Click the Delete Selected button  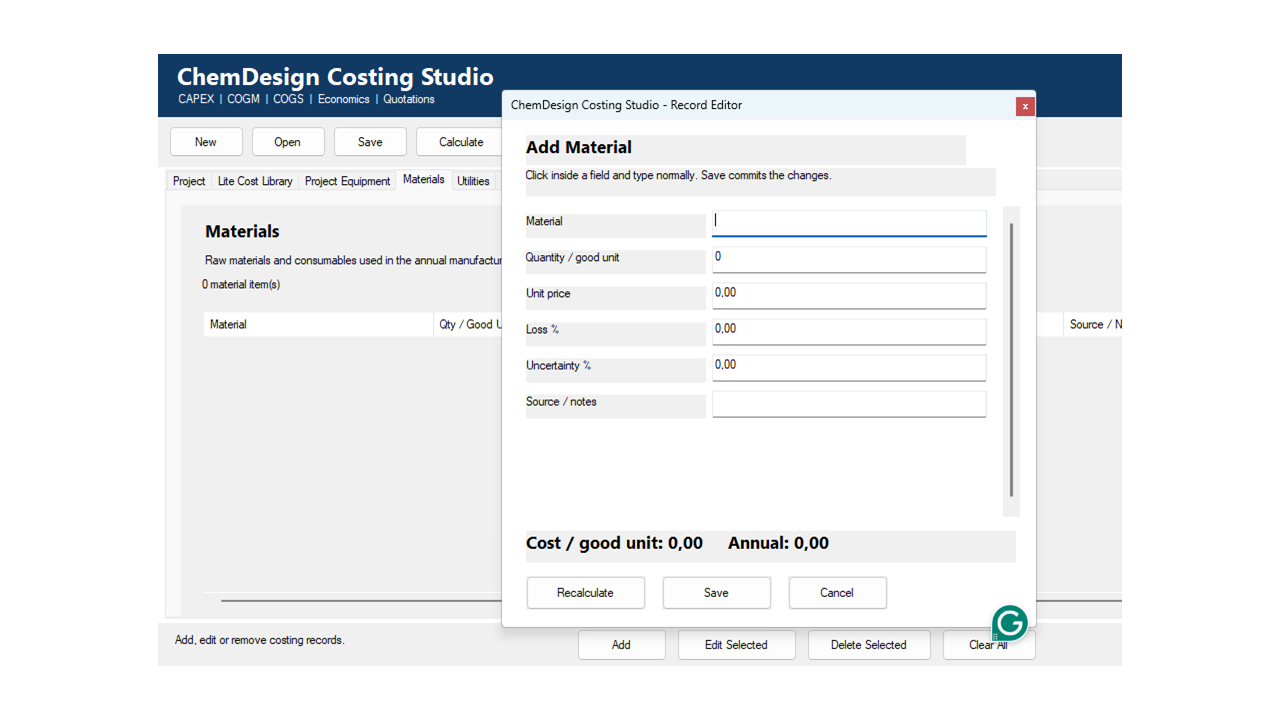[x=869, y=645]
